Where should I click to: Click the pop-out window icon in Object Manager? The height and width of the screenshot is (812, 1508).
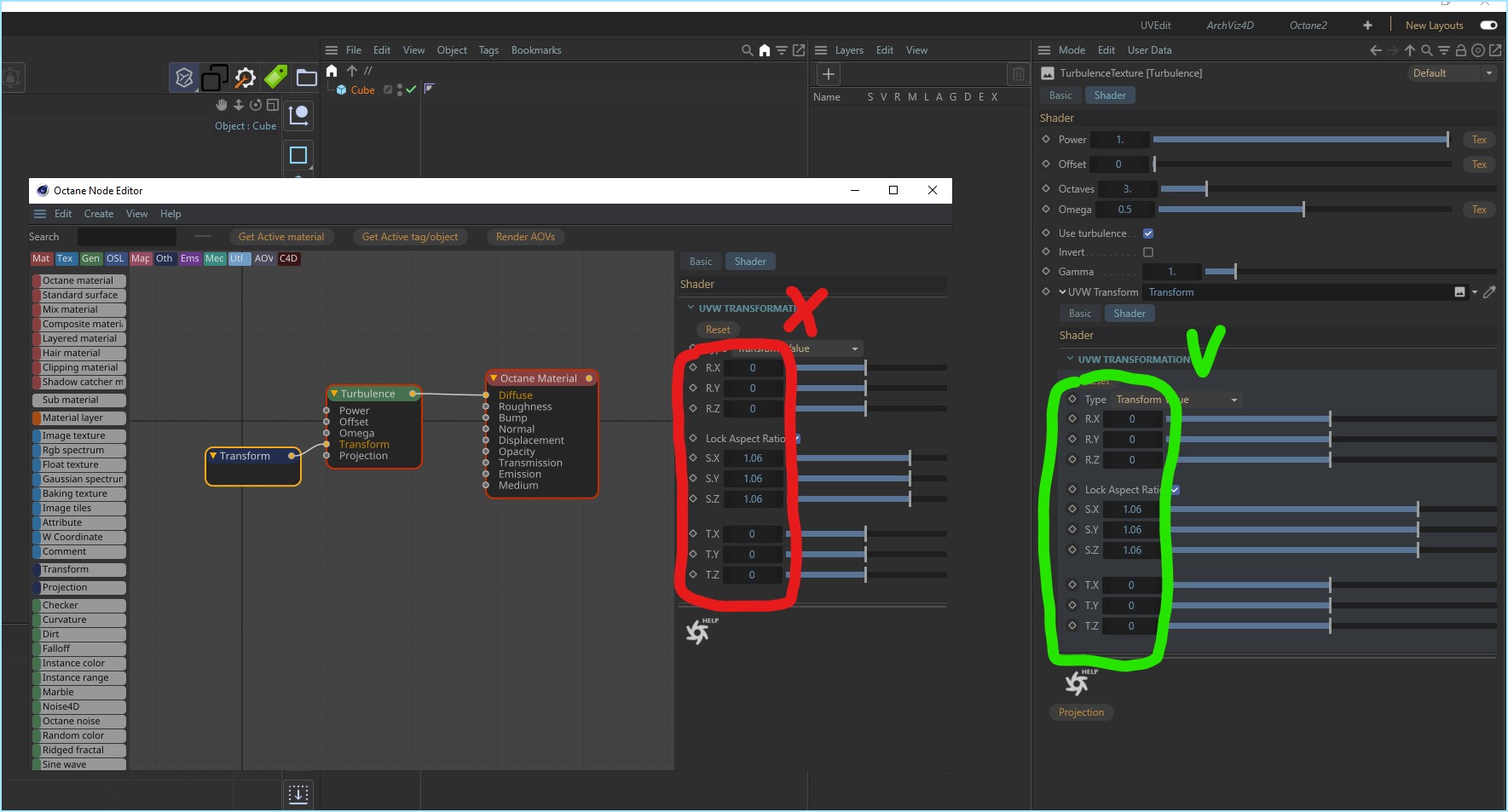pos(799,50)
